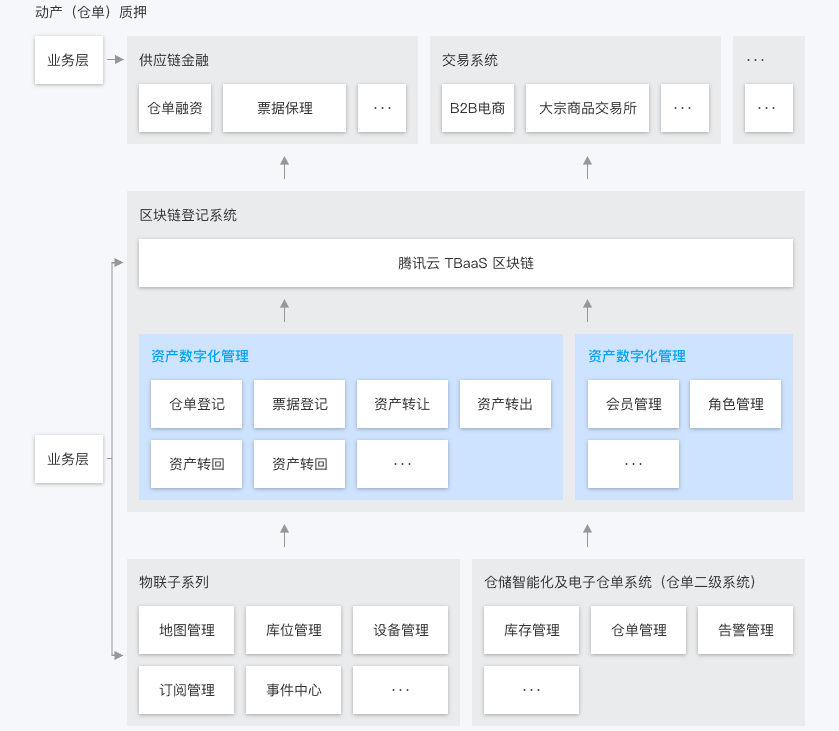Select the 告警管理 block

(x=746, y=630)
